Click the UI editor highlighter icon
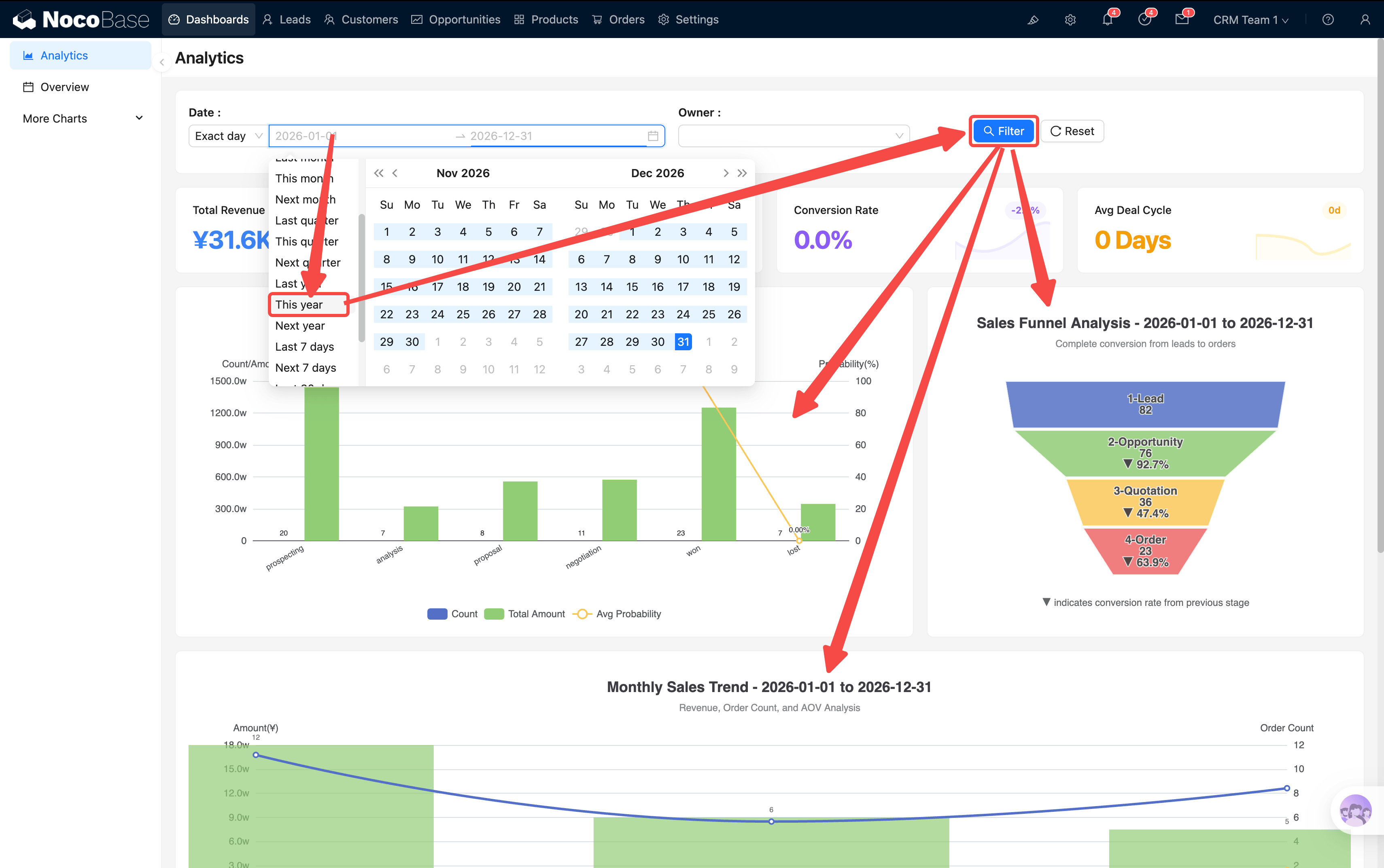The height and width of the screenshot is (868, 1384). (1033, 19)
